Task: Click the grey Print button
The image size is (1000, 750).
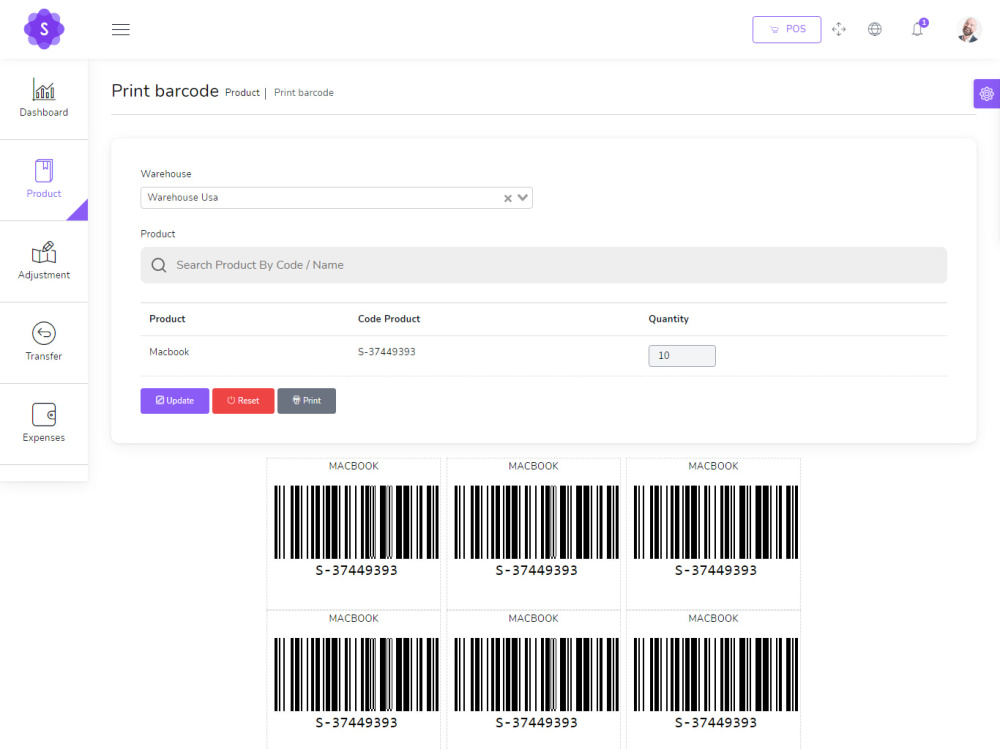Action: (x=307, y=401)
